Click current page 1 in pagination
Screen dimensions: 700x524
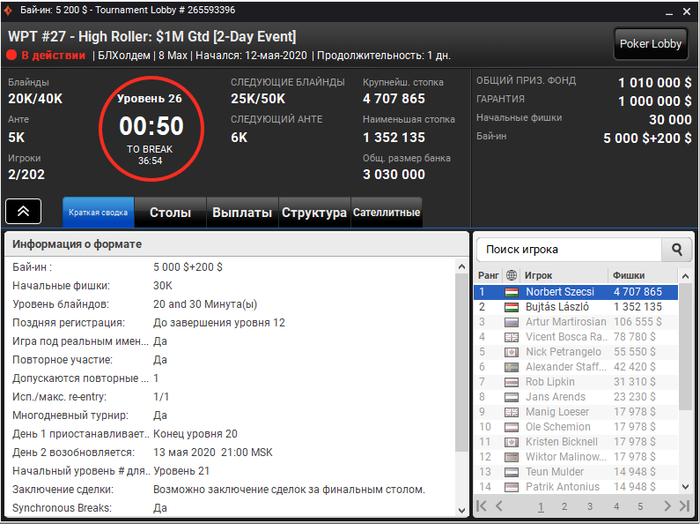(541, 507)
